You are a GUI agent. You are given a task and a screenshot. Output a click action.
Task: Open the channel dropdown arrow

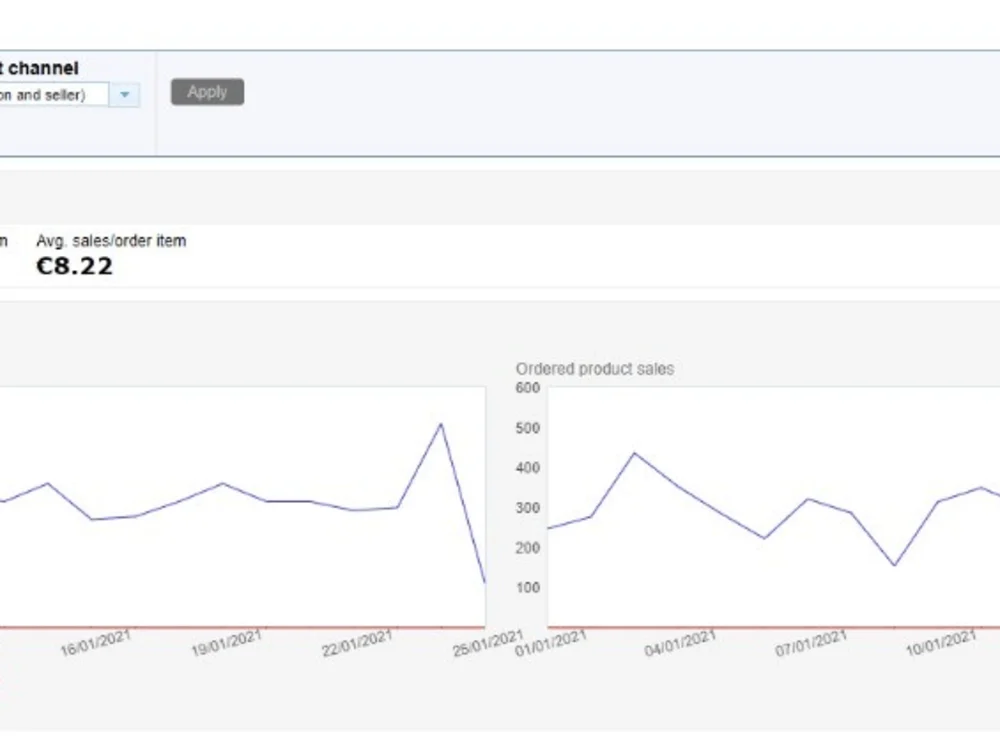coord(125,95)
